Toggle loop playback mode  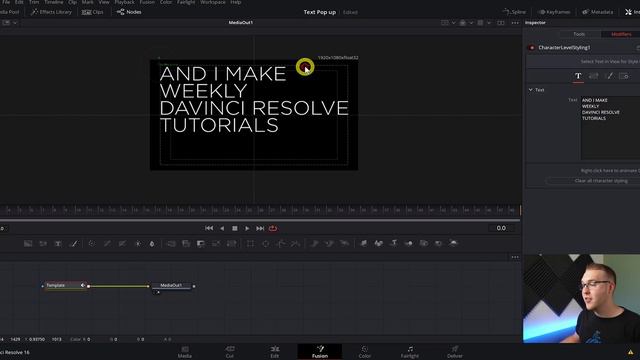(x=273, y=228)
